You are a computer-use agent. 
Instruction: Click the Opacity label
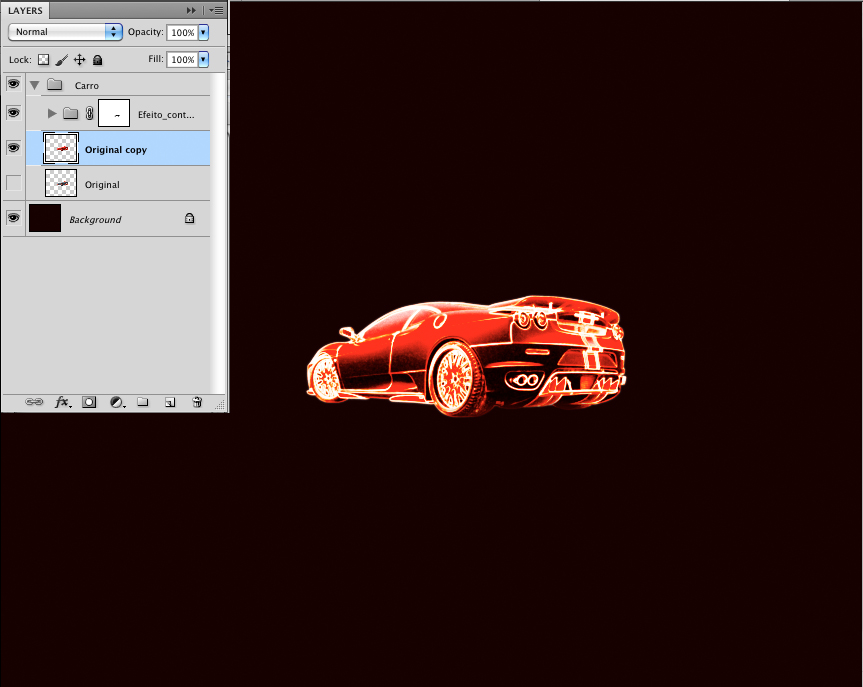point(146,32)
